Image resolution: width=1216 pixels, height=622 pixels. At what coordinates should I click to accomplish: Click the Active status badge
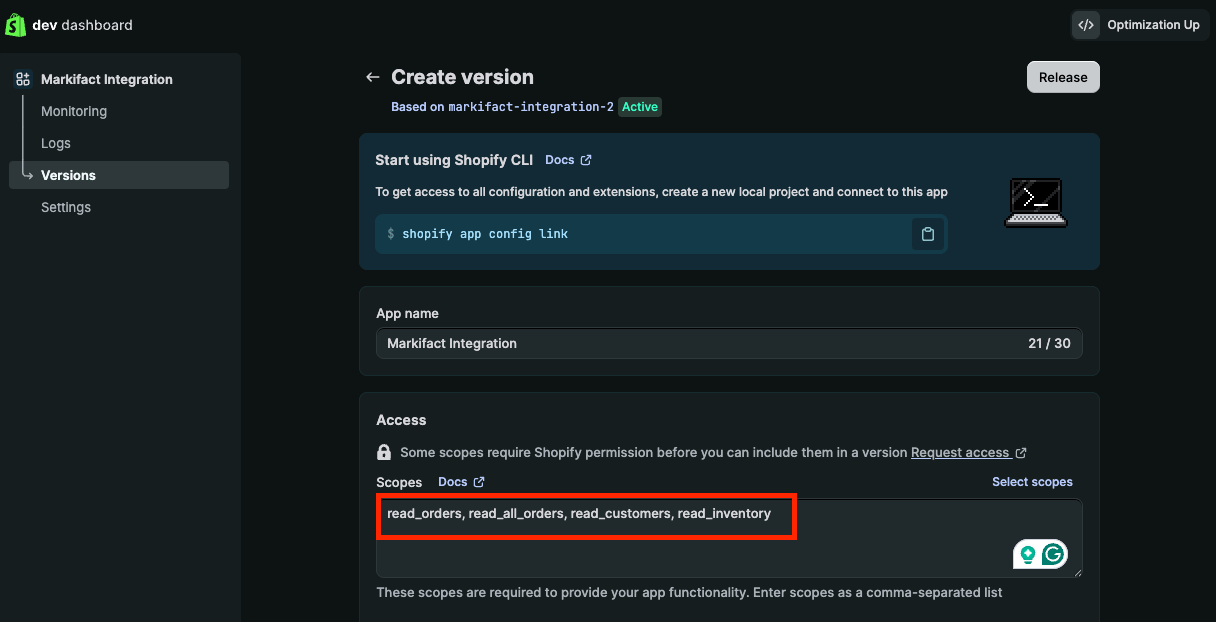[x=640, y=107]
